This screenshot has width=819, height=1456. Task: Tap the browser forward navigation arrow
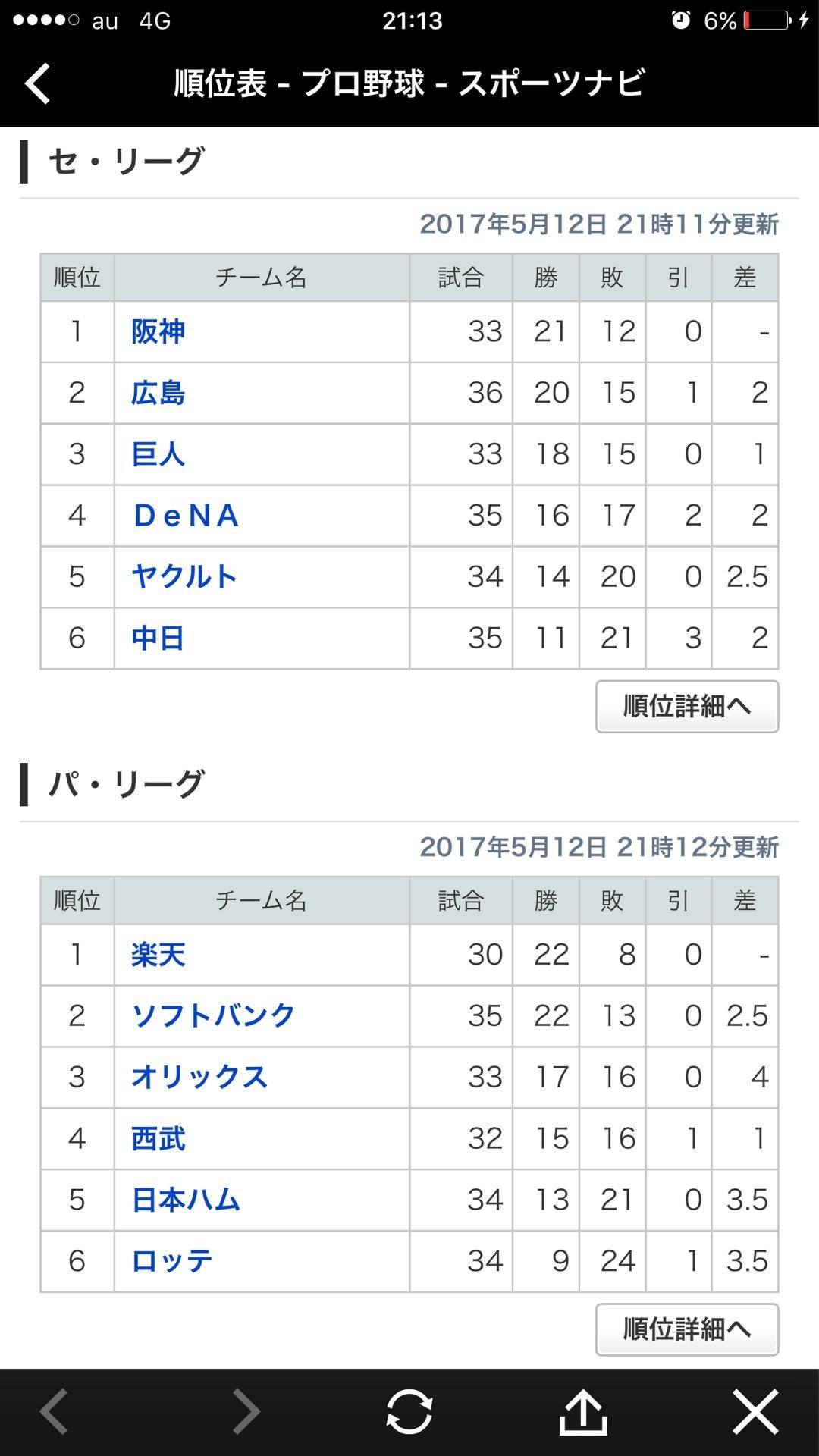point(246,1411)
